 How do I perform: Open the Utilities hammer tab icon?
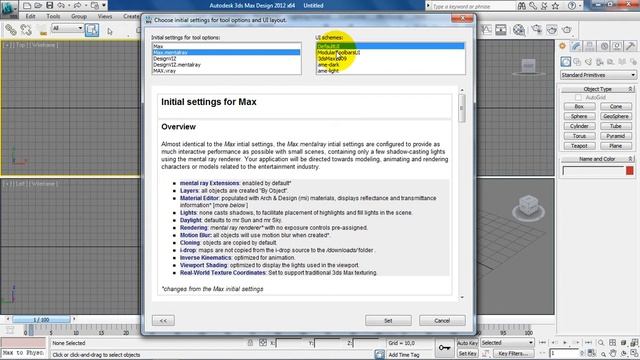click(x=631, y=46)
